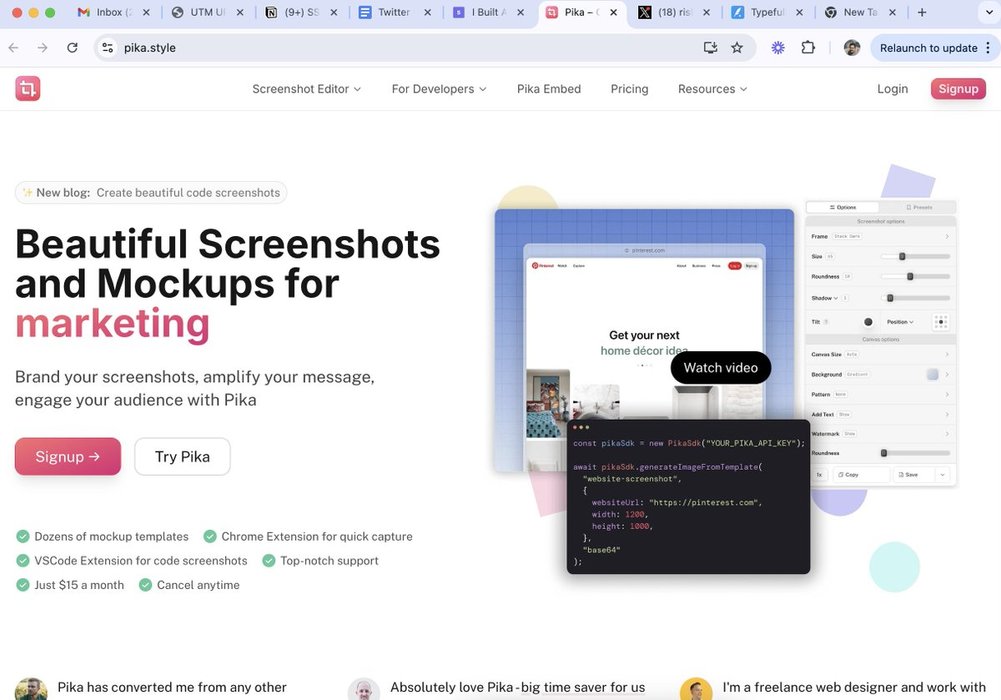Go to the Pricing page
The height and width of the screenshot is (700, 1001).
pos(629,89)
